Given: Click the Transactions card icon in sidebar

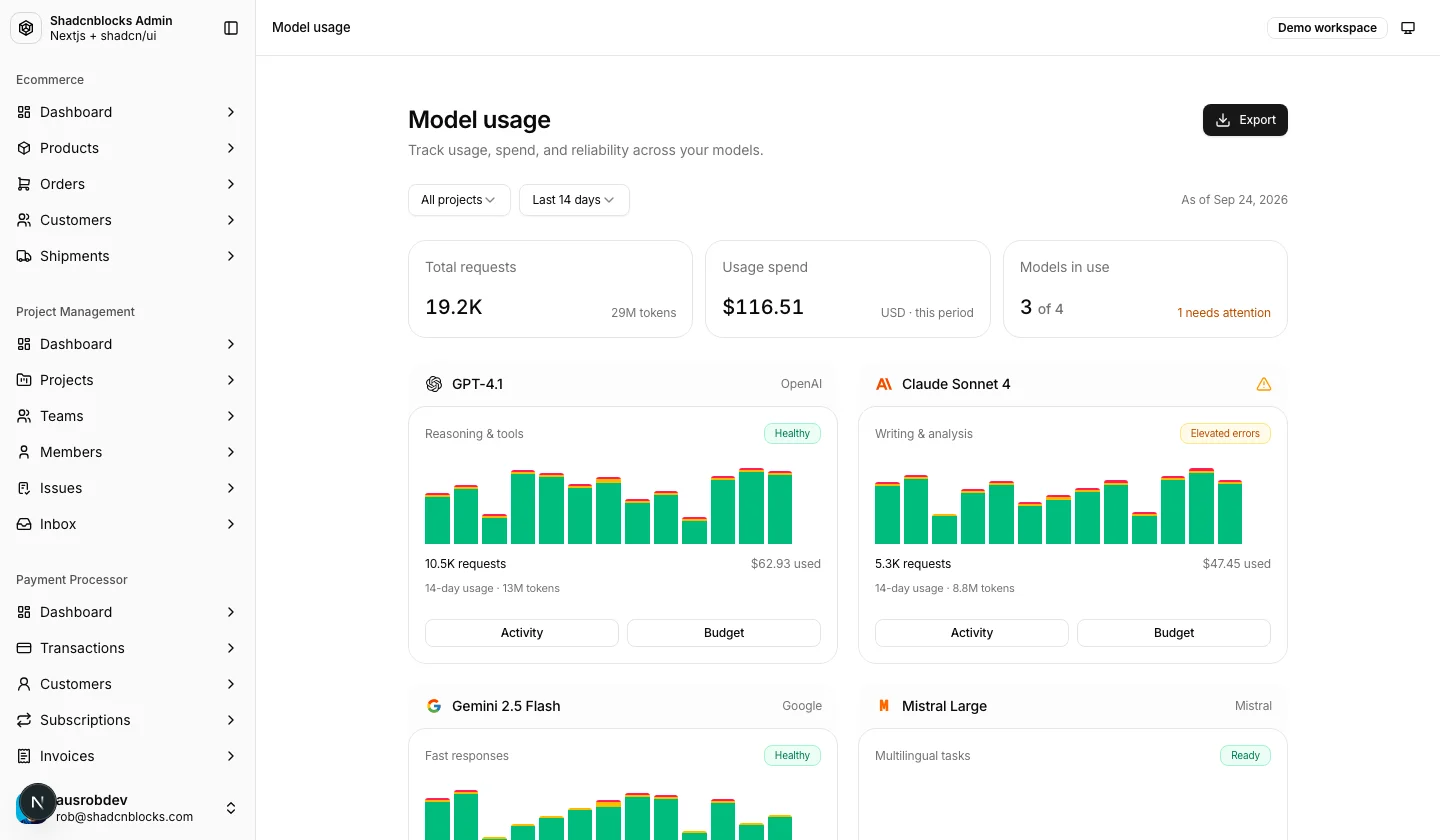Looking at the screenshot, I should pos(24,648).
